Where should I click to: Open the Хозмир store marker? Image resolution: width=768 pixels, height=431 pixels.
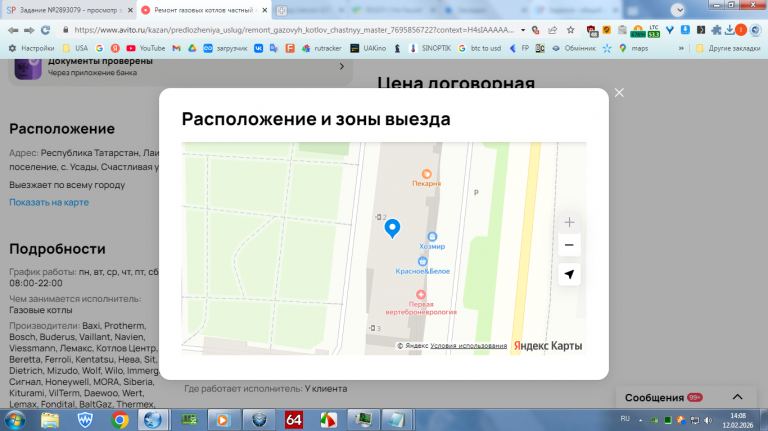[x=432, y=241]
